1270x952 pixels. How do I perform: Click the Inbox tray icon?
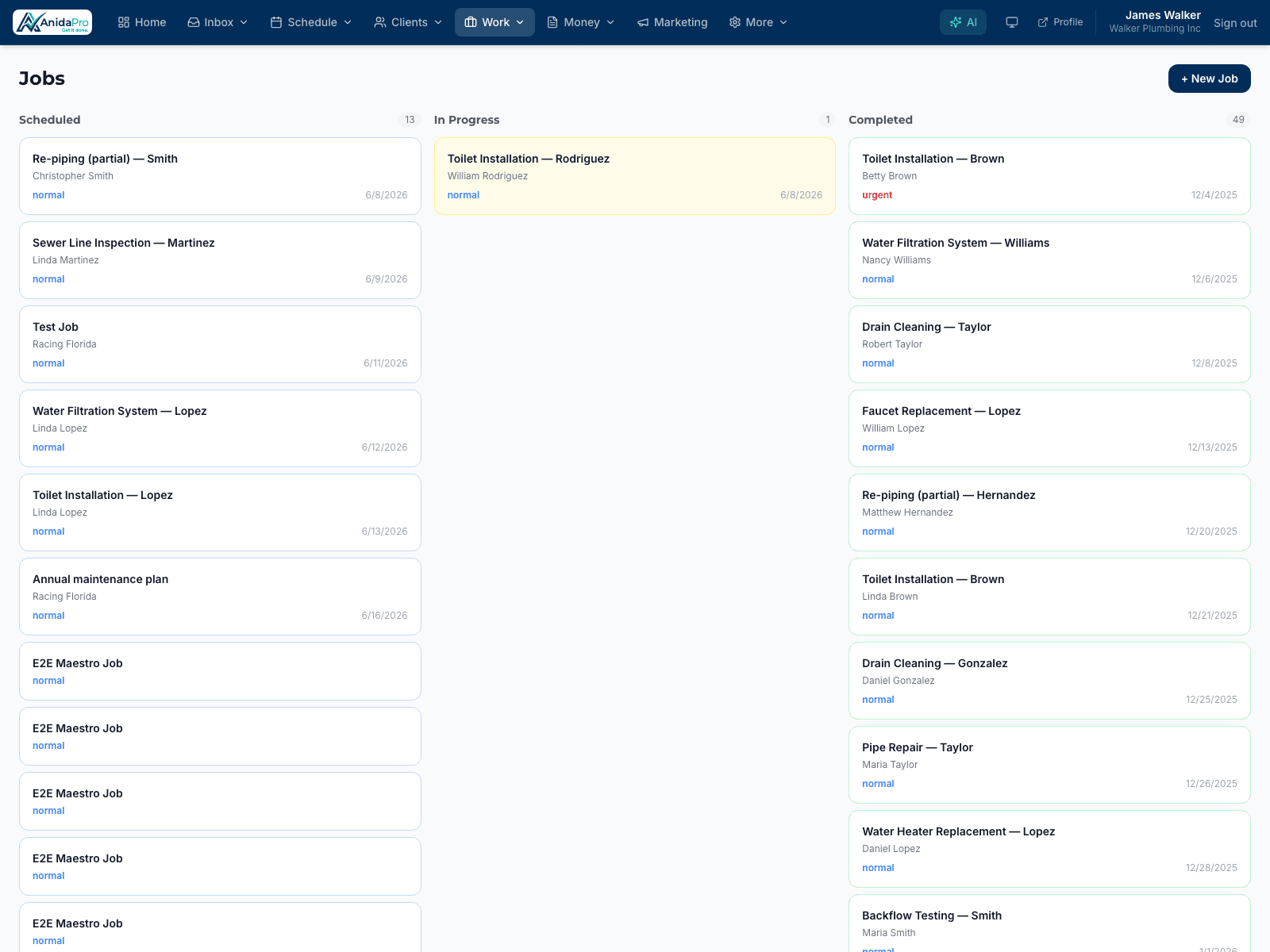[194, 22]
